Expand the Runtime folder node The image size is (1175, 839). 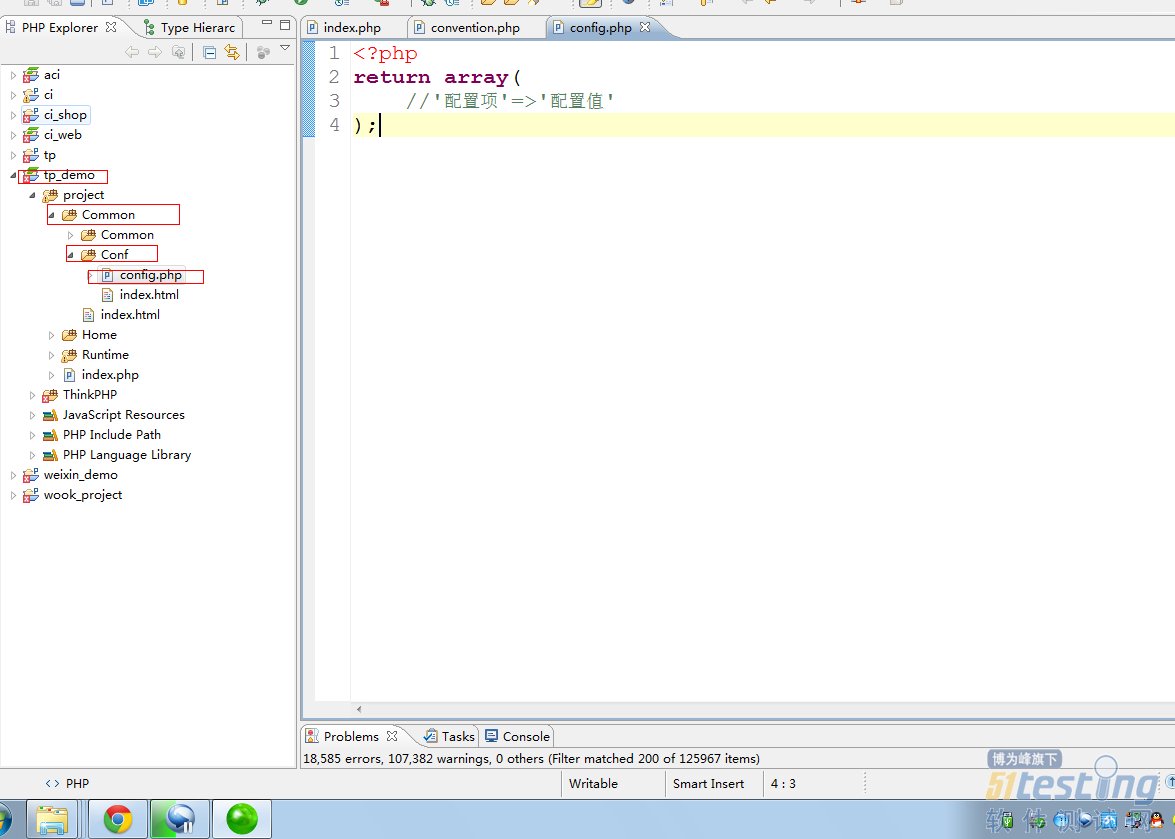(x=51, y=355)
